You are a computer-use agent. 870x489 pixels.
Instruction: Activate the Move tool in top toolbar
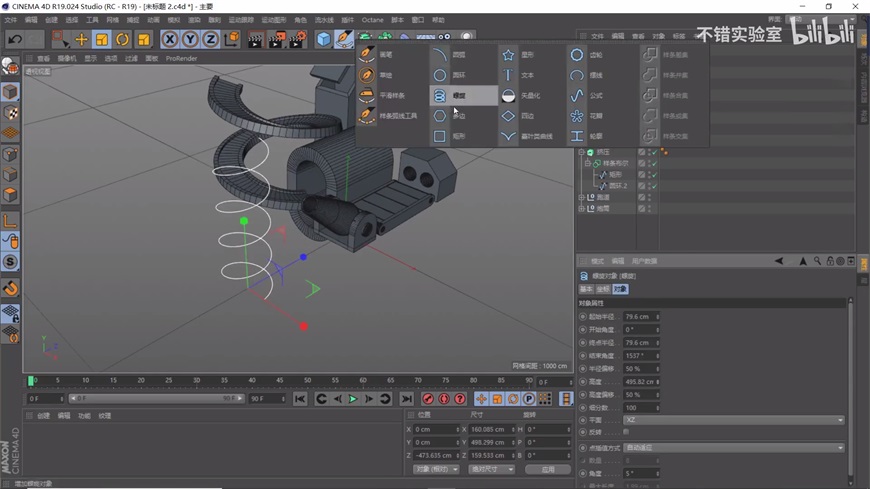pyautogui.click(x=81, y=40)
